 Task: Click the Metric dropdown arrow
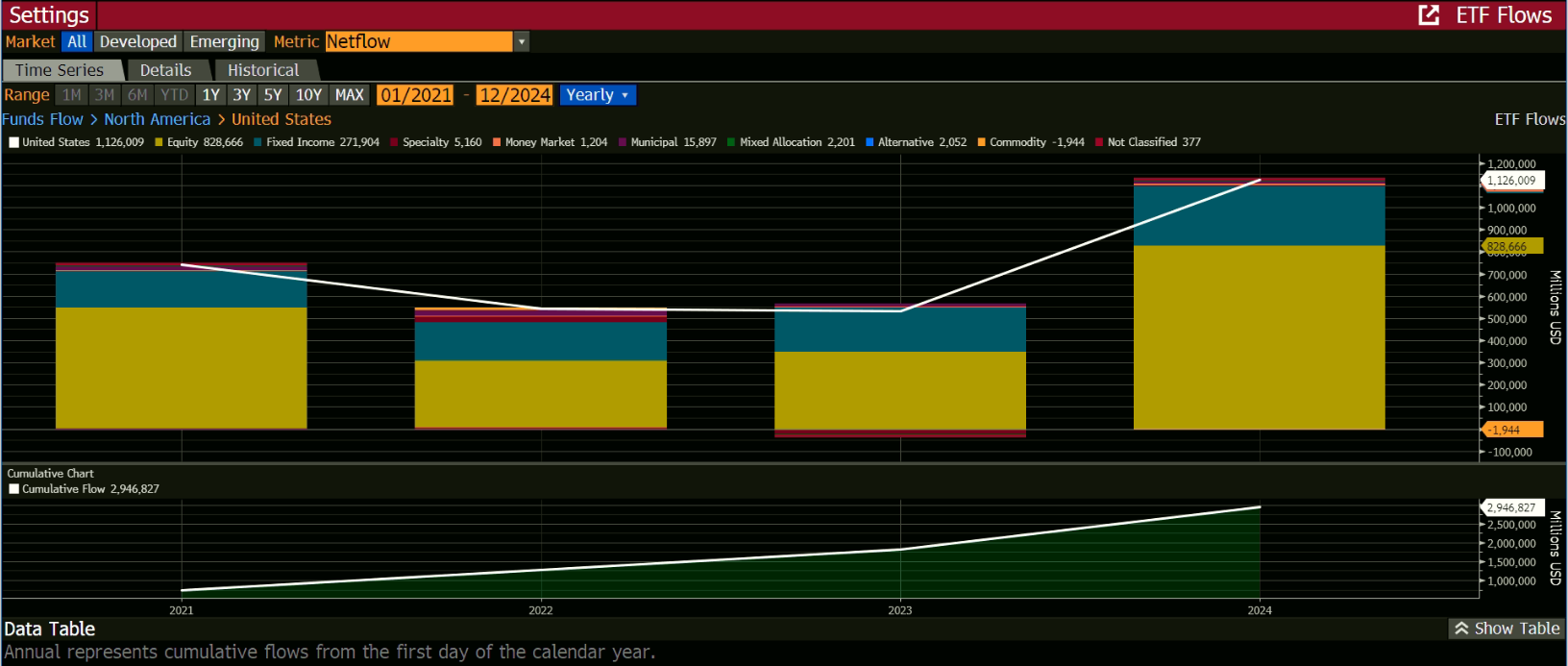tap(522, 41)
